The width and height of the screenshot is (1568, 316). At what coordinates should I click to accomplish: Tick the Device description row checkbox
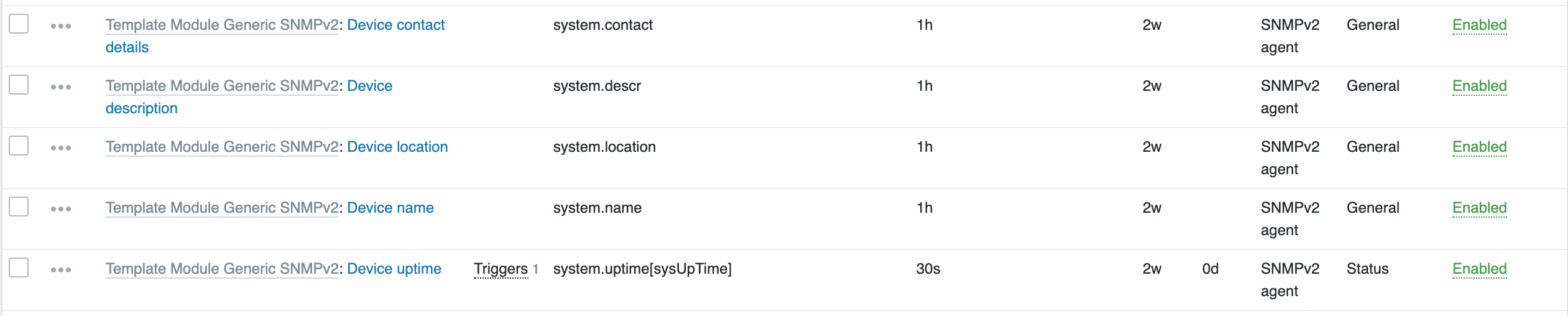tap(19, 85)
